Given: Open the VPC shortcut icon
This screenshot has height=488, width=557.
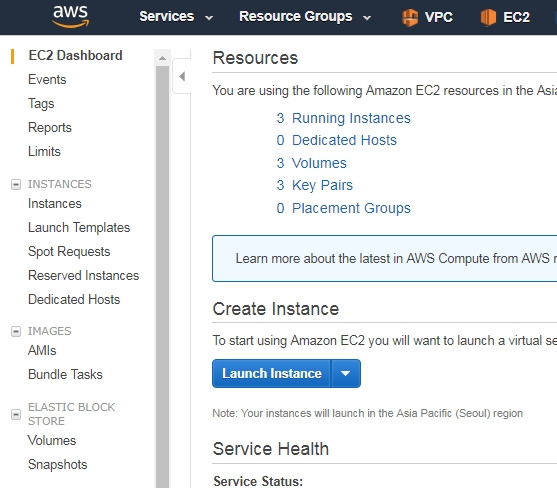Looking at the screenshot, I should click(x=410, y=17).
